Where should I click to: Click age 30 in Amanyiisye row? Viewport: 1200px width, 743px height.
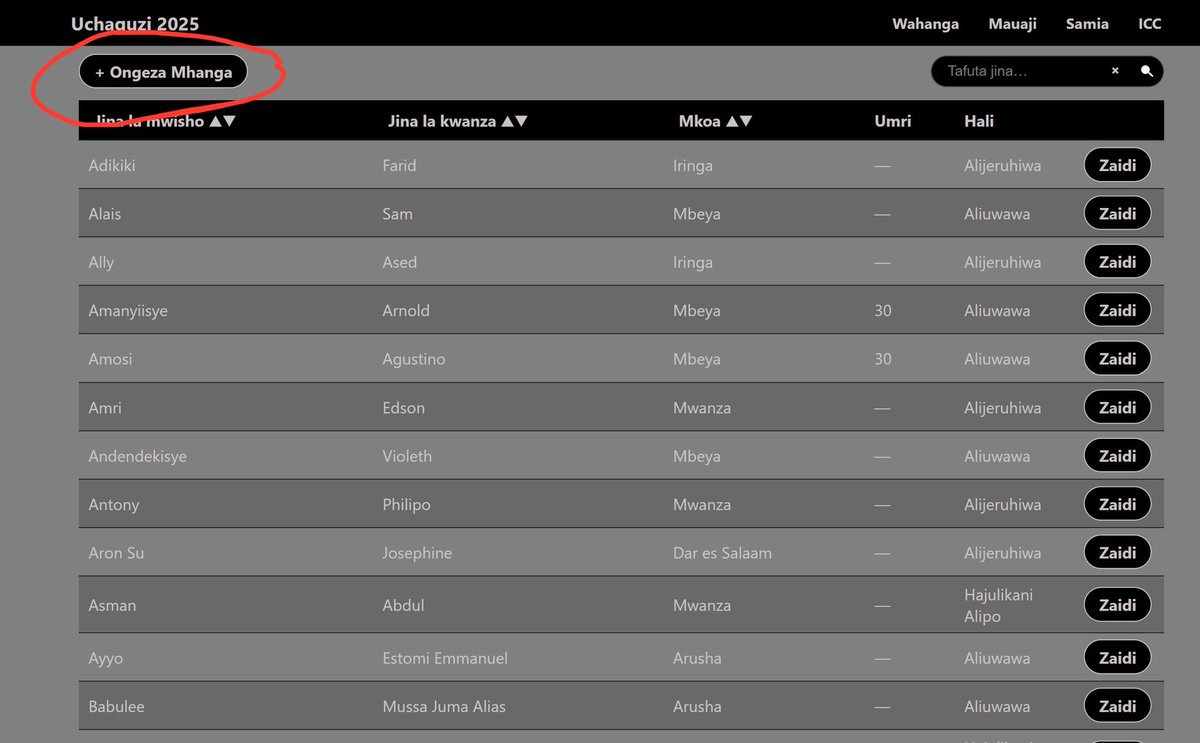[x=883, y=311]
